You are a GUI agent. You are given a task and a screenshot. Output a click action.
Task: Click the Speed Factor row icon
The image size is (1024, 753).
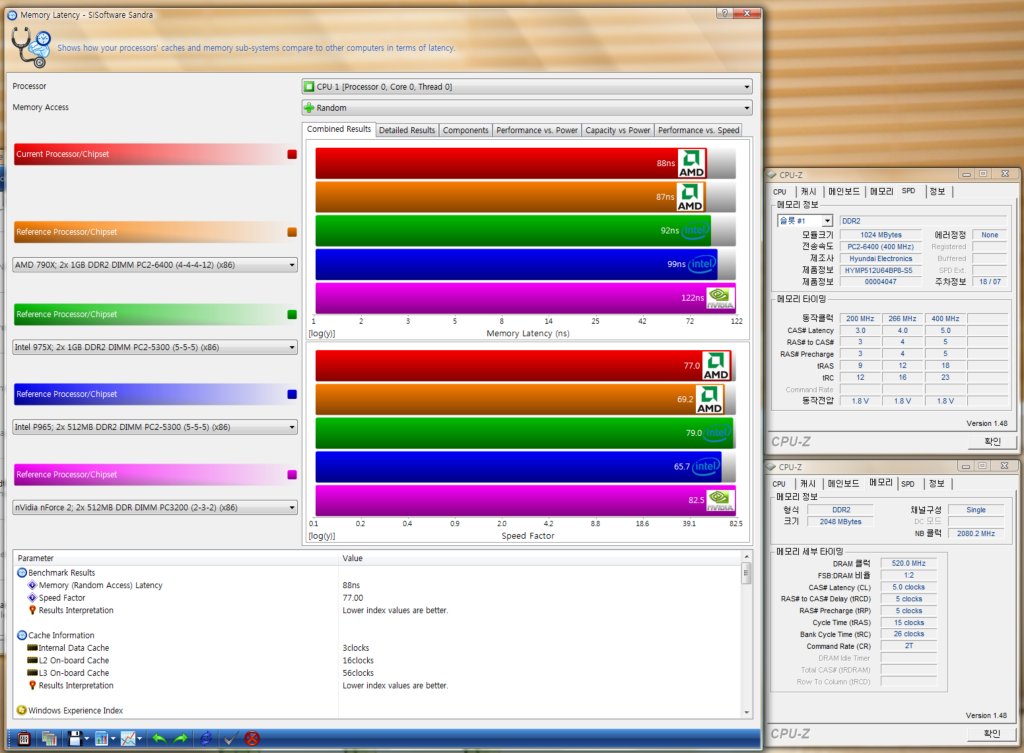(x=32, y=598)
